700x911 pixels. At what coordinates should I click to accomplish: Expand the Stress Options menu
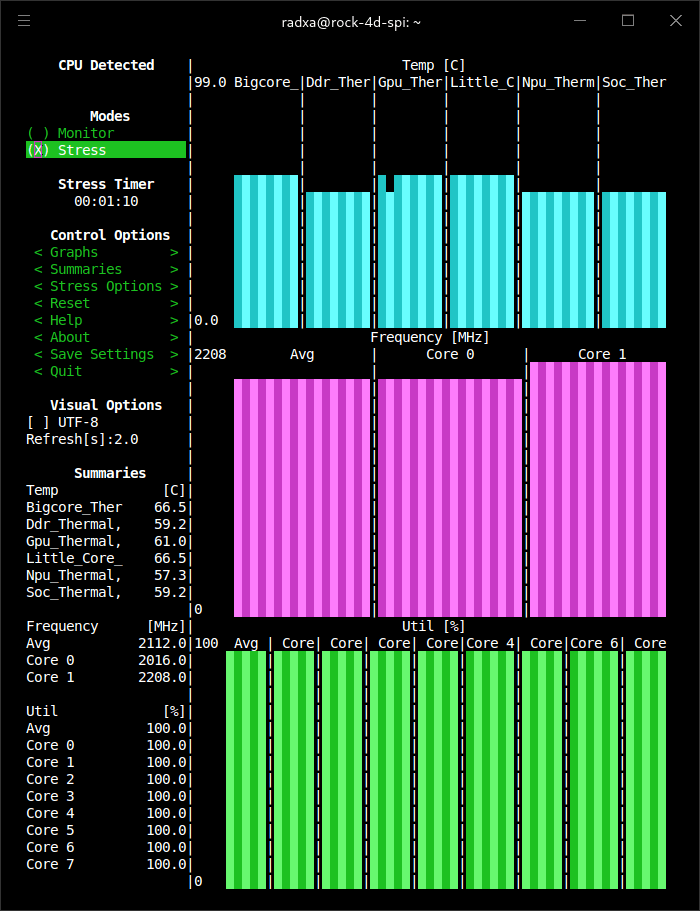[x=105, y=286]
